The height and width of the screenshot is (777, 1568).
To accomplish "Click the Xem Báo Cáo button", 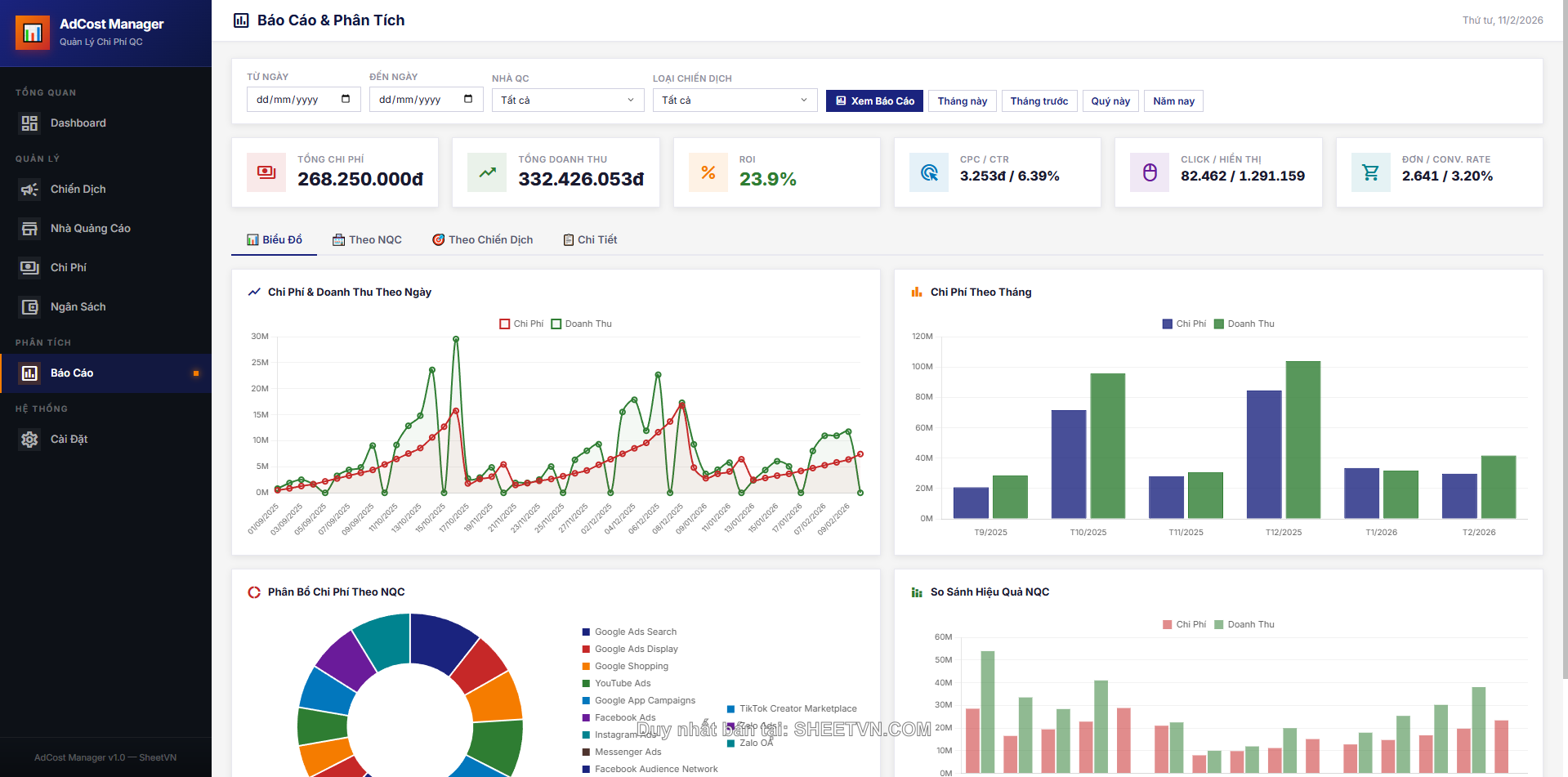I will (x=874, y=100).
